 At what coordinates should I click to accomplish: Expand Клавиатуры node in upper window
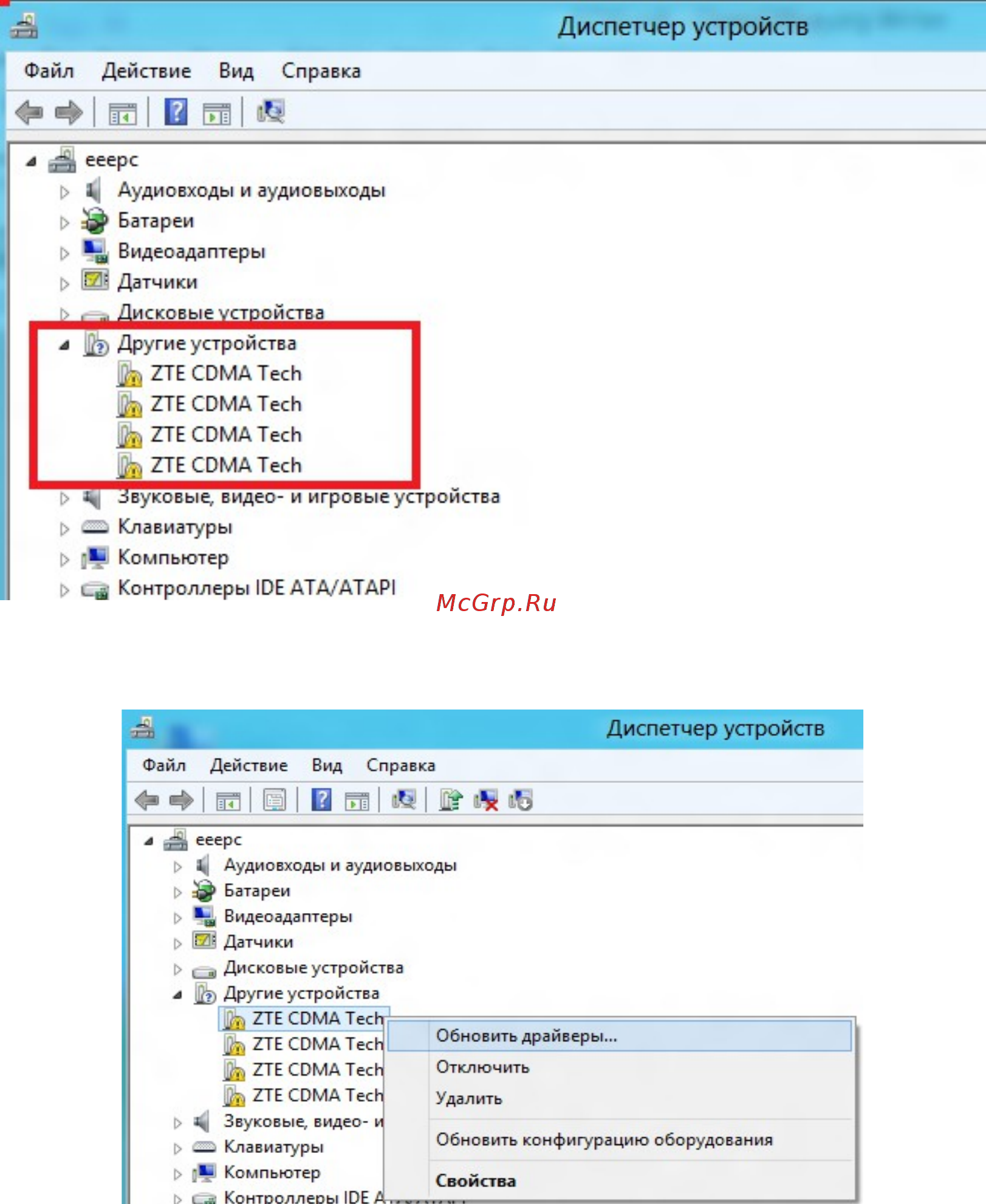[64, 528]
